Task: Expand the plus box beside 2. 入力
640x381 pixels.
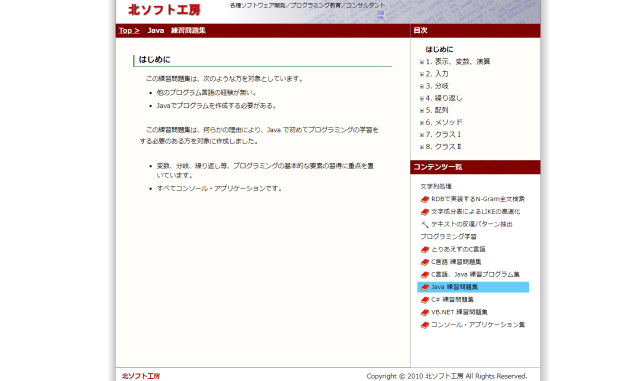Action: (x=422, y=74)
